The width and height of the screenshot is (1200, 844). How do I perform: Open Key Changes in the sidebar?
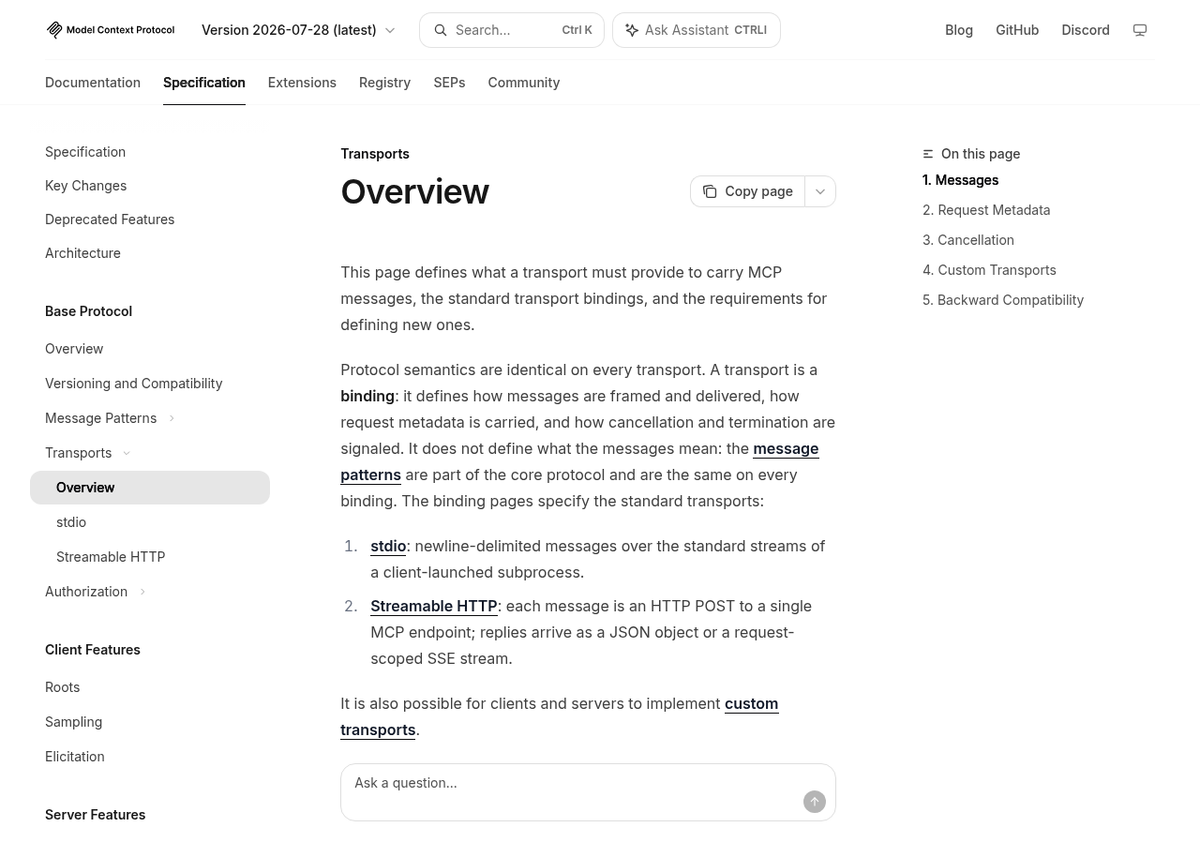tap(86, 186)
